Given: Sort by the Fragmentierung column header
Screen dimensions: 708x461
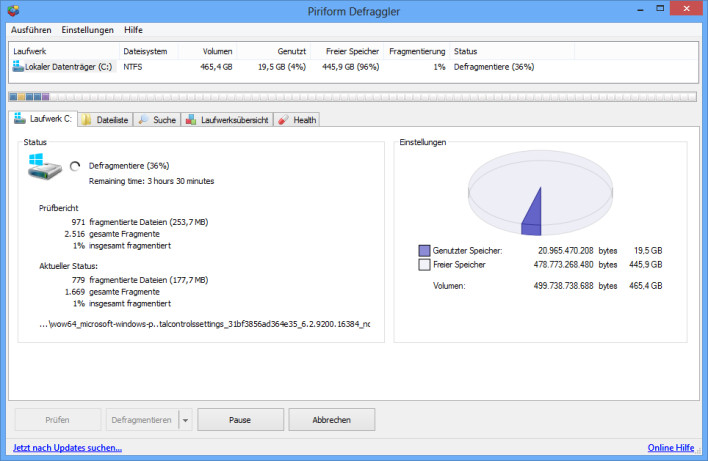Looking at the screenshot, I should [x=417, y=51].
